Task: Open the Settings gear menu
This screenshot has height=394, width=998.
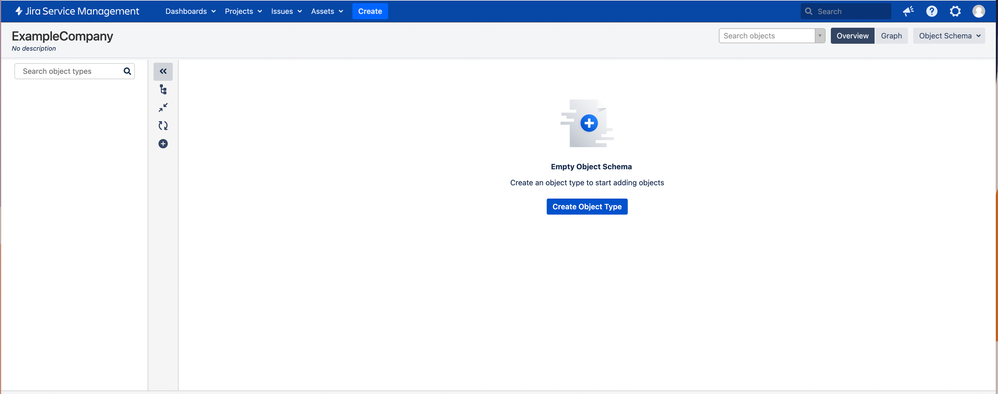Action: (955, 11)
